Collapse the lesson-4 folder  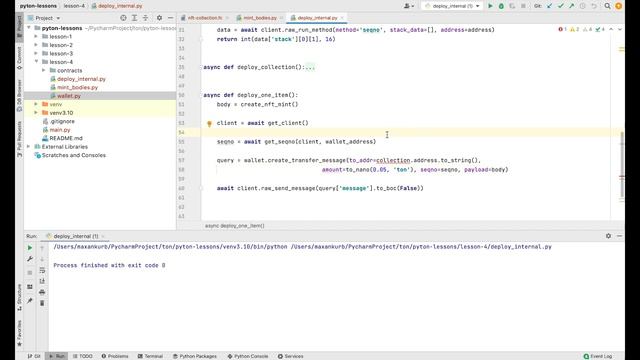pos(36,62)
